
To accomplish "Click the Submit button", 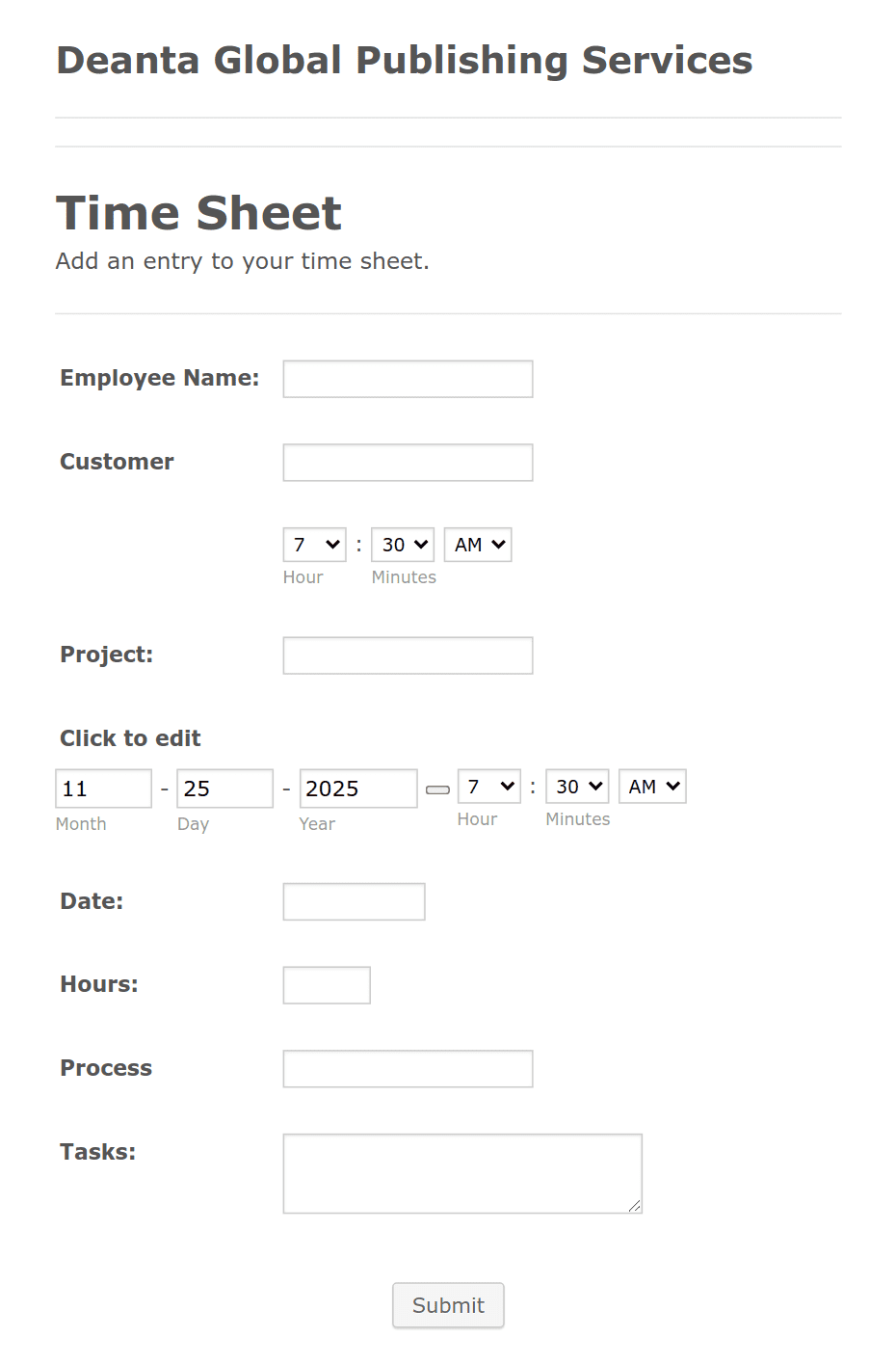I will point(447,1304).
